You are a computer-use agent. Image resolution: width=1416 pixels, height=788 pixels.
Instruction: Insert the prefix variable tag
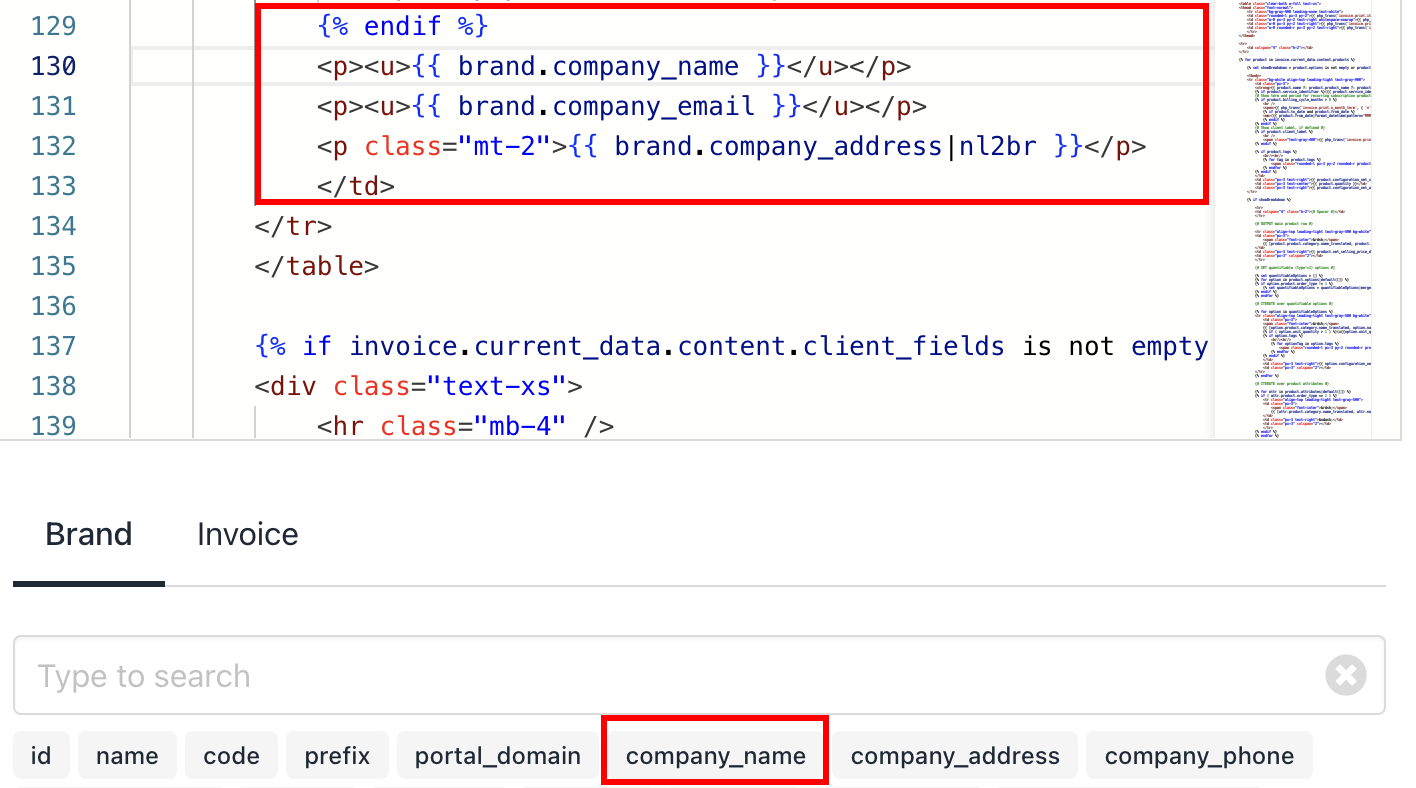[x=337, y=755]
